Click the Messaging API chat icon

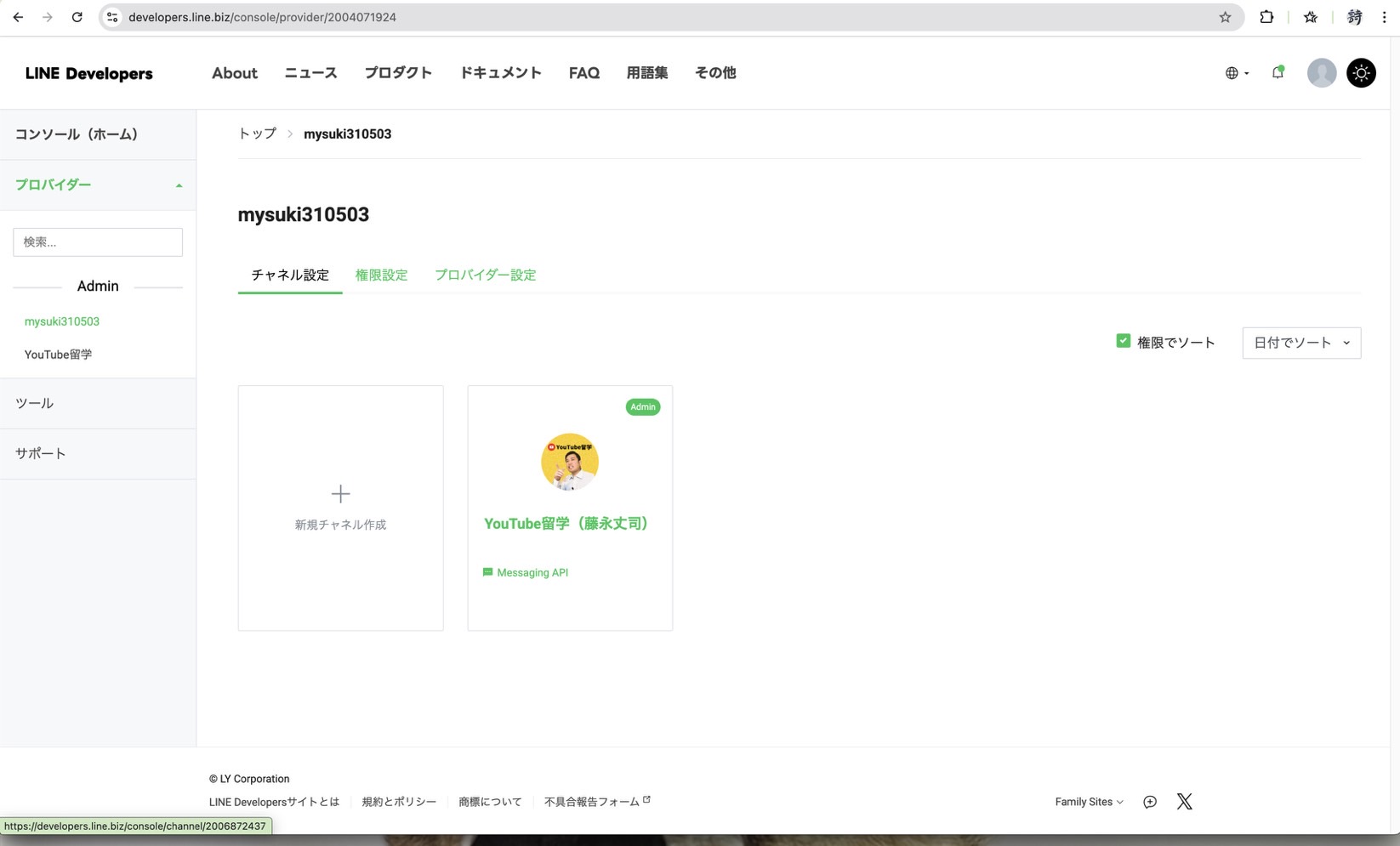click(487, 572)
